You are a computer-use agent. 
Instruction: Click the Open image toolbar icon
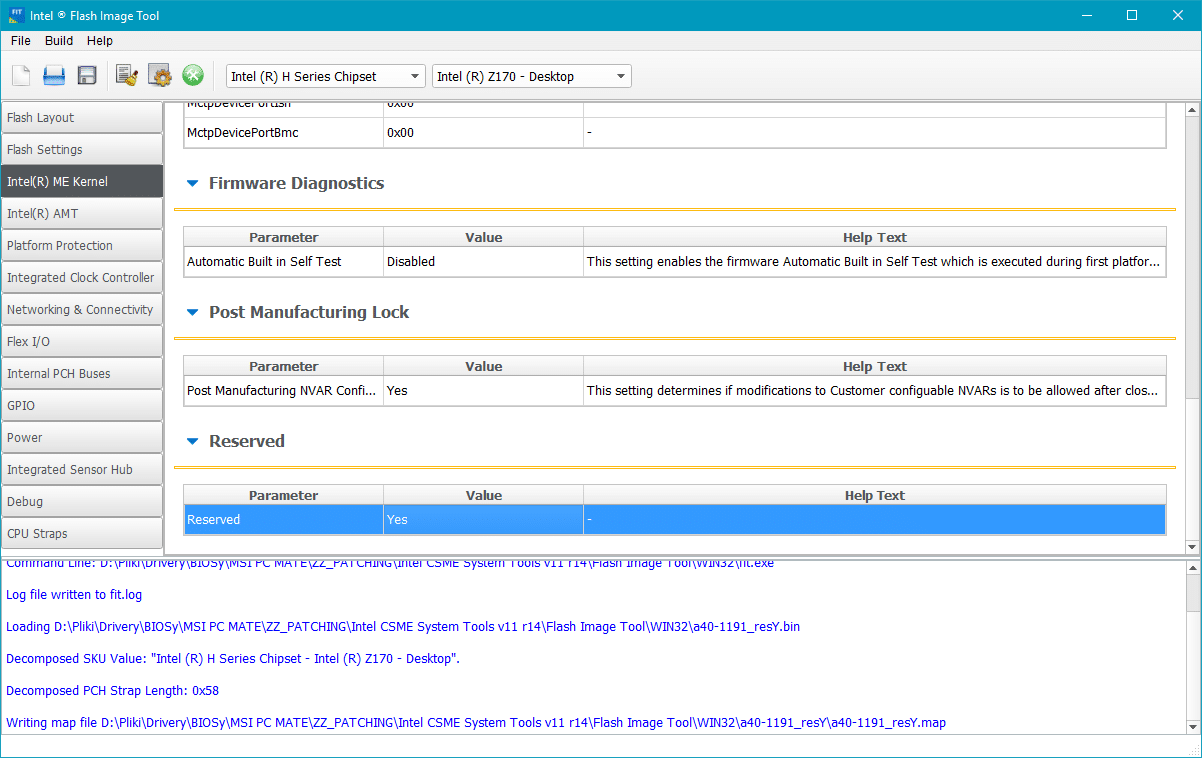[x=54, y=76]
